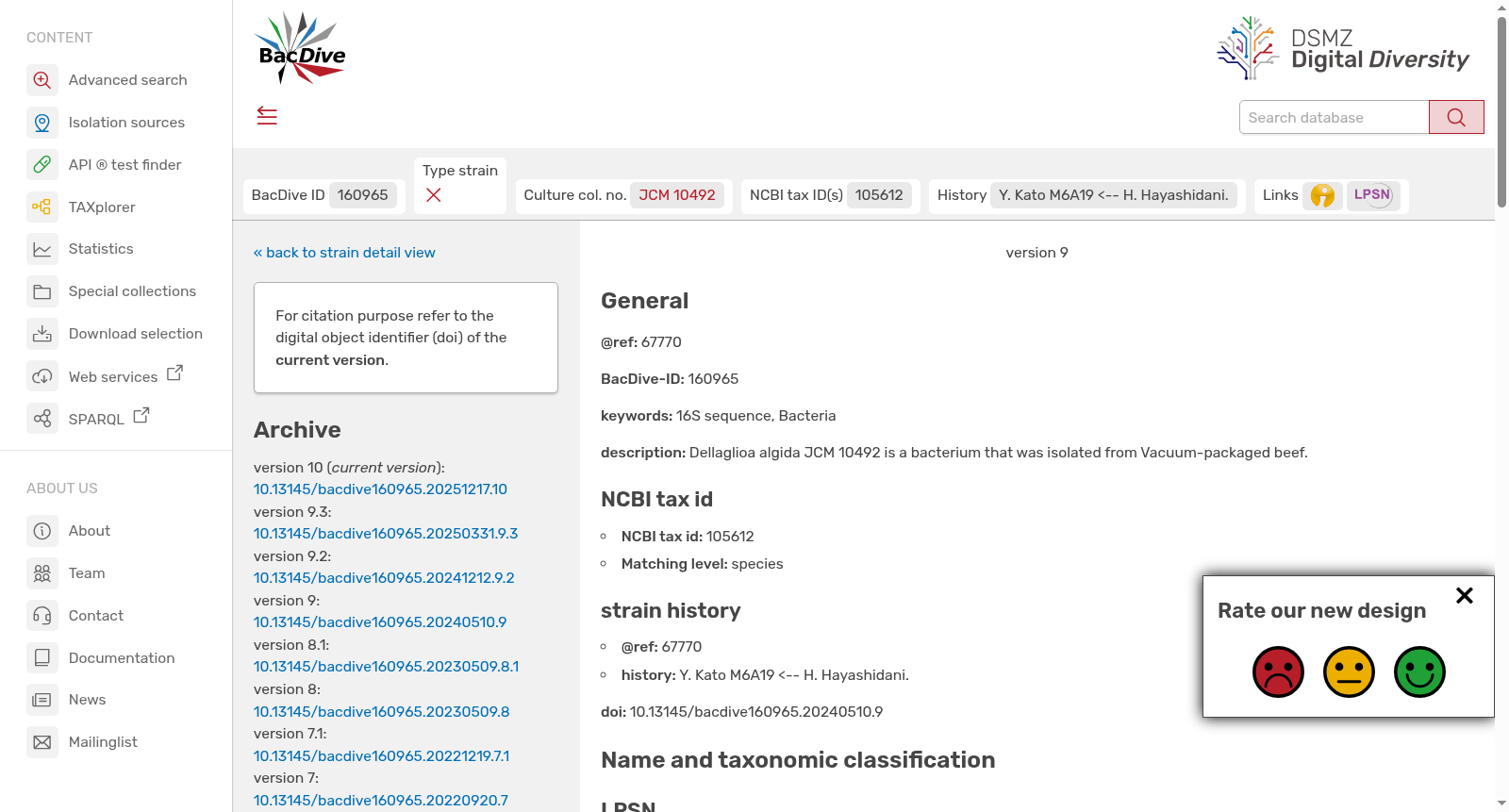Click the external link icon beside Web services

point(174,373)
